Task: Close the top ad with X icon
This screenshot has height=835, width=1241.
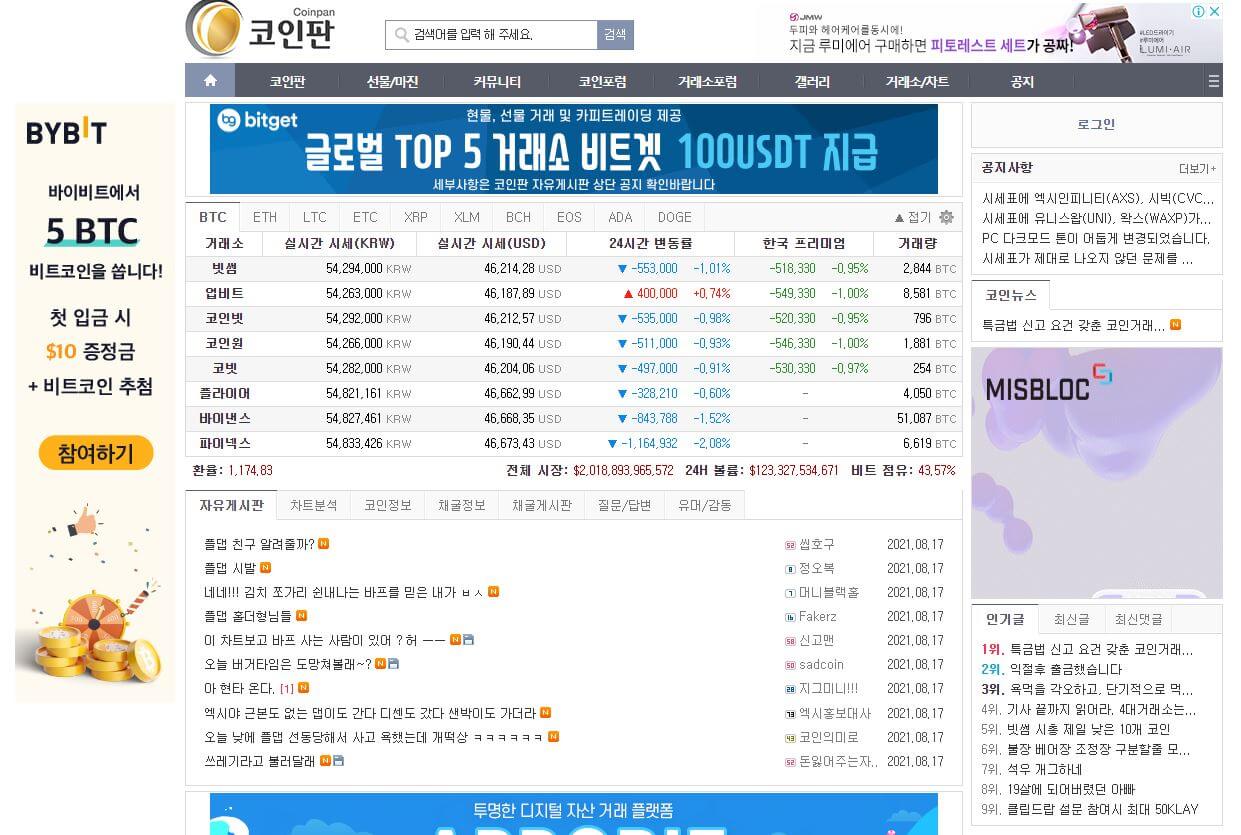Action: pos(1214,12)
